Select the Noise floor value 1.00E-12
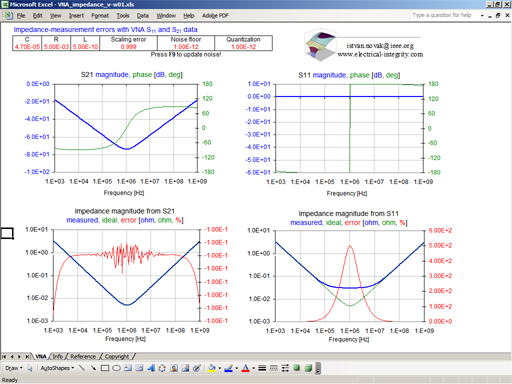The image size is (512, 384). tap(186, 47)
